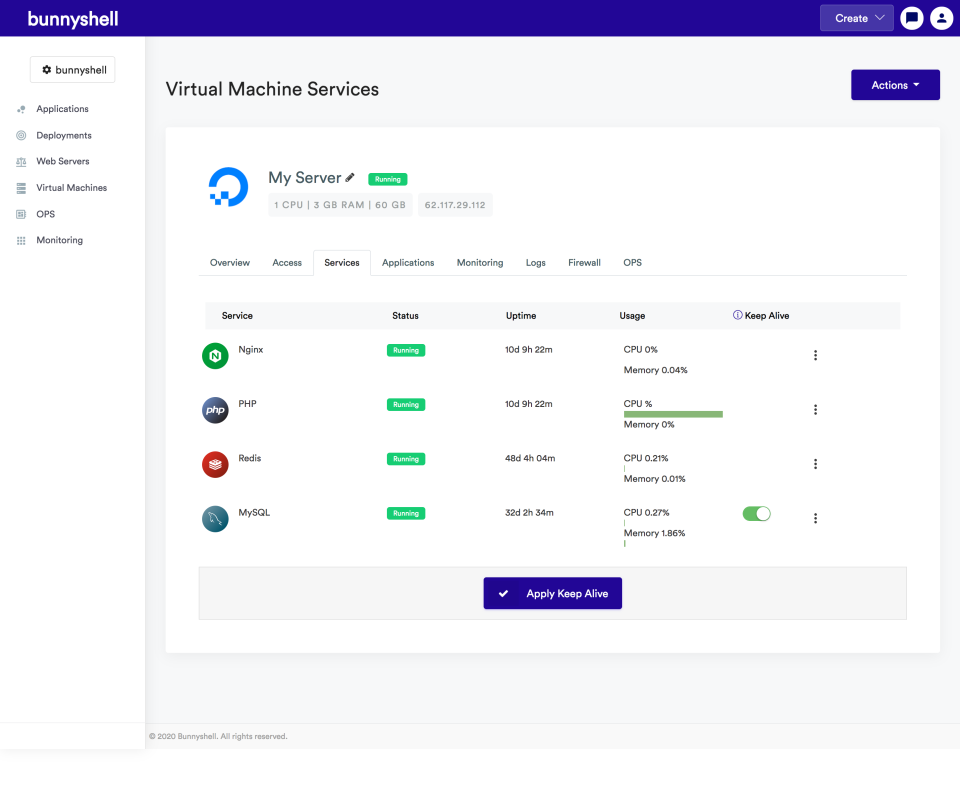The image size is (960, 802).
Task: Open the chat message icon
Action: tap(912, 18)
